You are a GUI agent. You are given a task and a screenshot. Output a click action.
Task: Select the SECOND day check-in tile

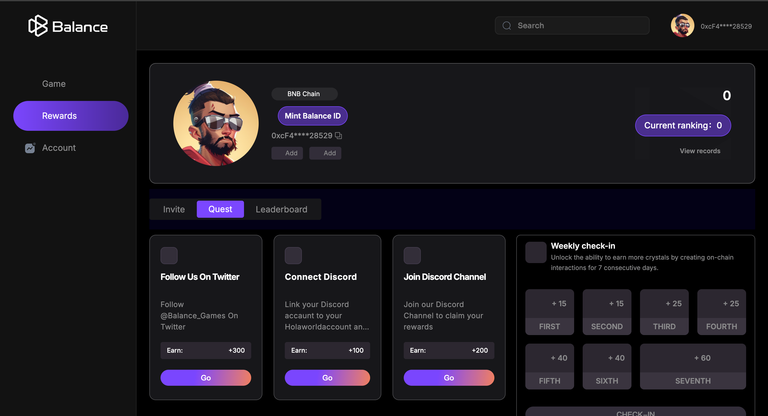click(x=607, y=312)
